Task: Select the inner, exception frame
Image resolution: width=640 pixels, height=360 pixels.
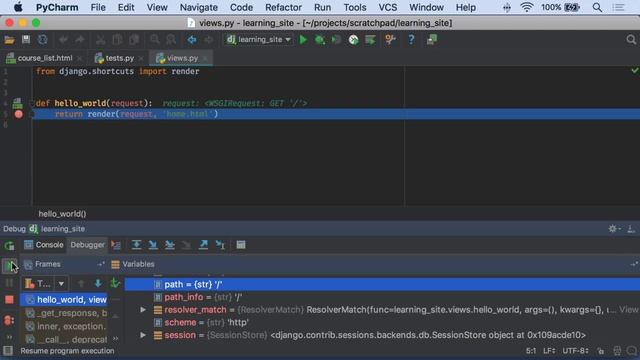Action: pyautogui.click(x=64, y=326)
